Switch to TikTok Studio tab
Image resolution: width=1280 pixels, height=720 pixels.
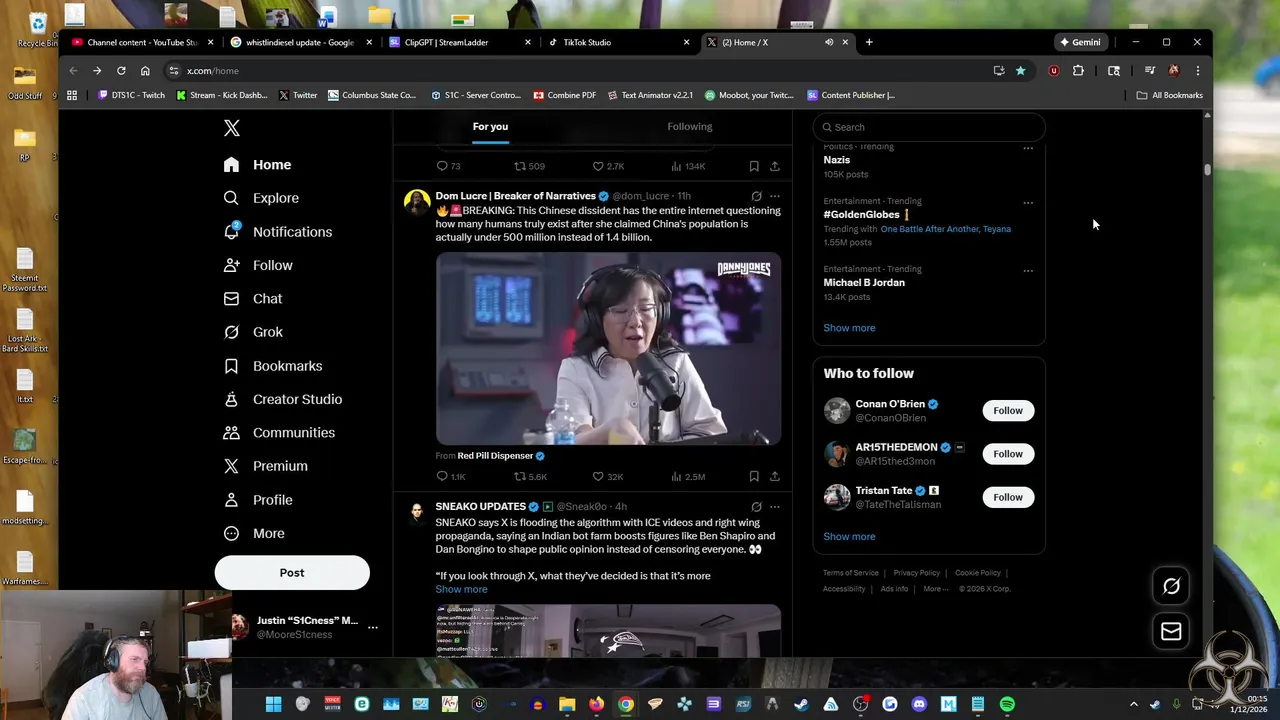coord(617,42)
